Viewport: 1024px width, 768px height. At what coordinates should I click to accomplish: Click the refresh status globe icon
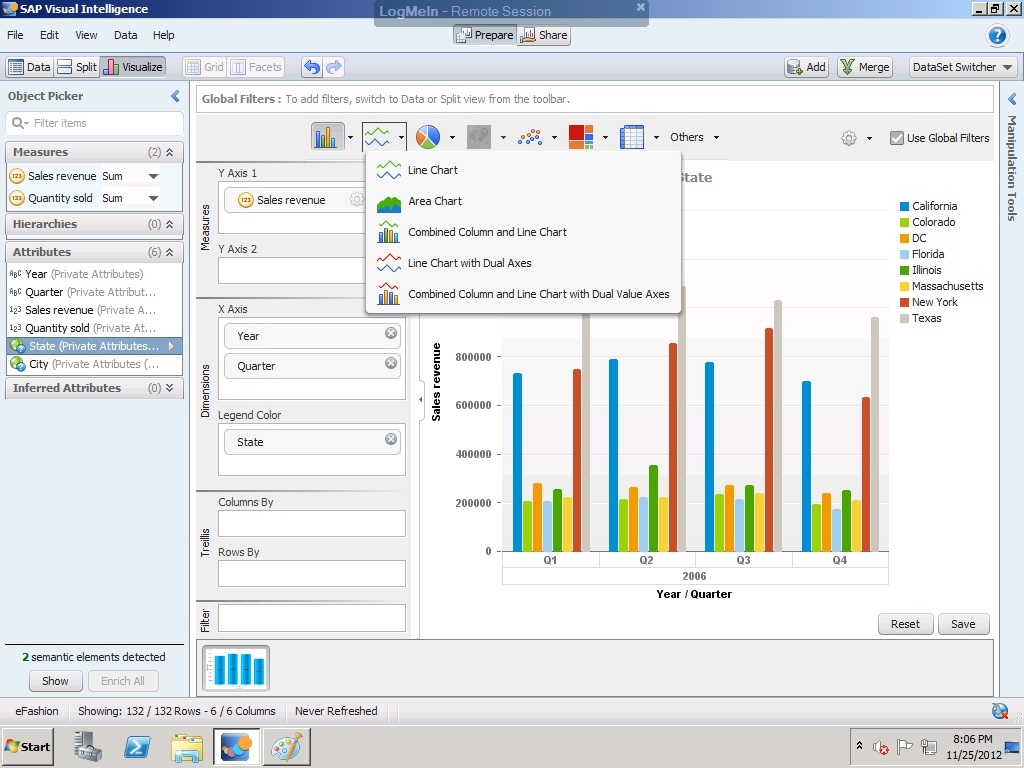pyautogui.click(x=999, y=711)
